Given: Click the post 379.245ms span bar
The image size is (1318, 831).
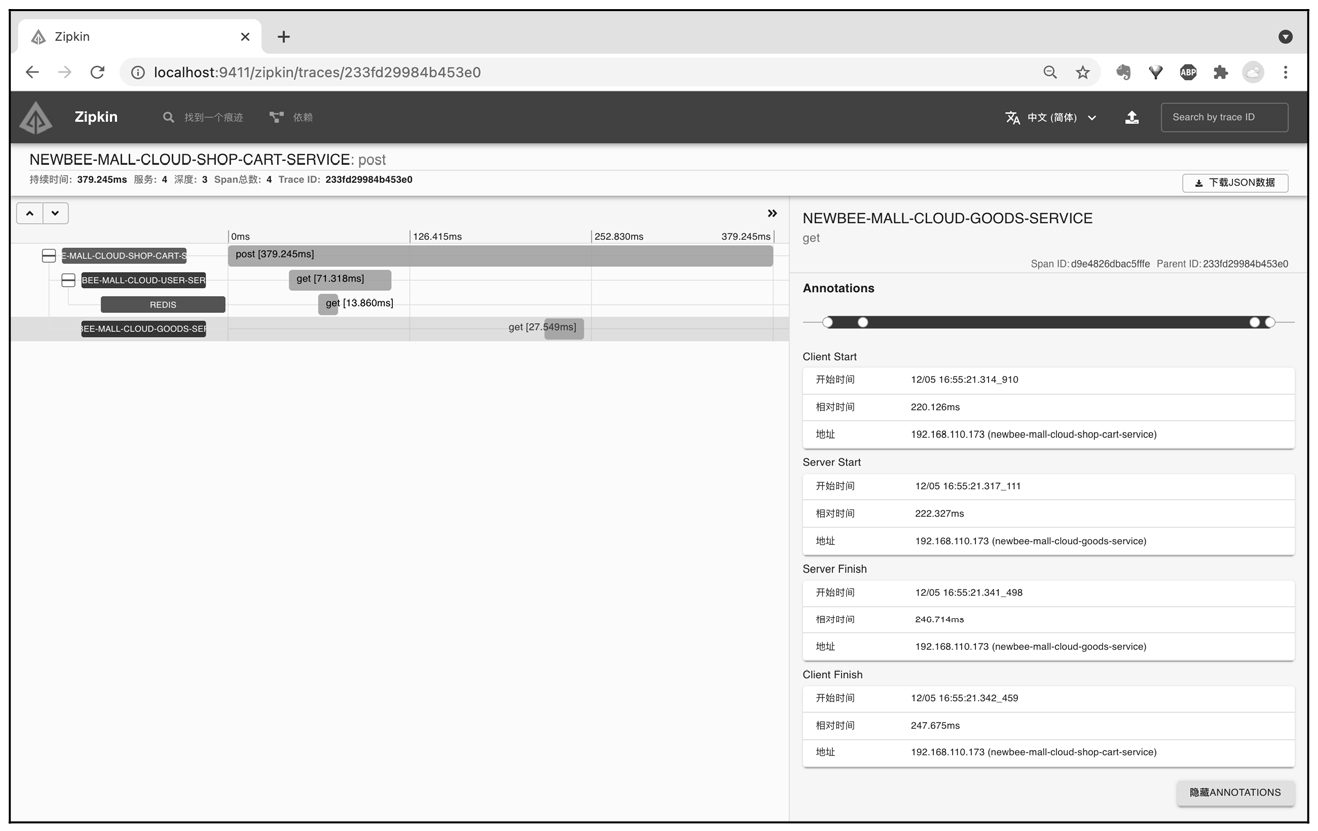Looking at the screenshot, I should click(500, 255).
